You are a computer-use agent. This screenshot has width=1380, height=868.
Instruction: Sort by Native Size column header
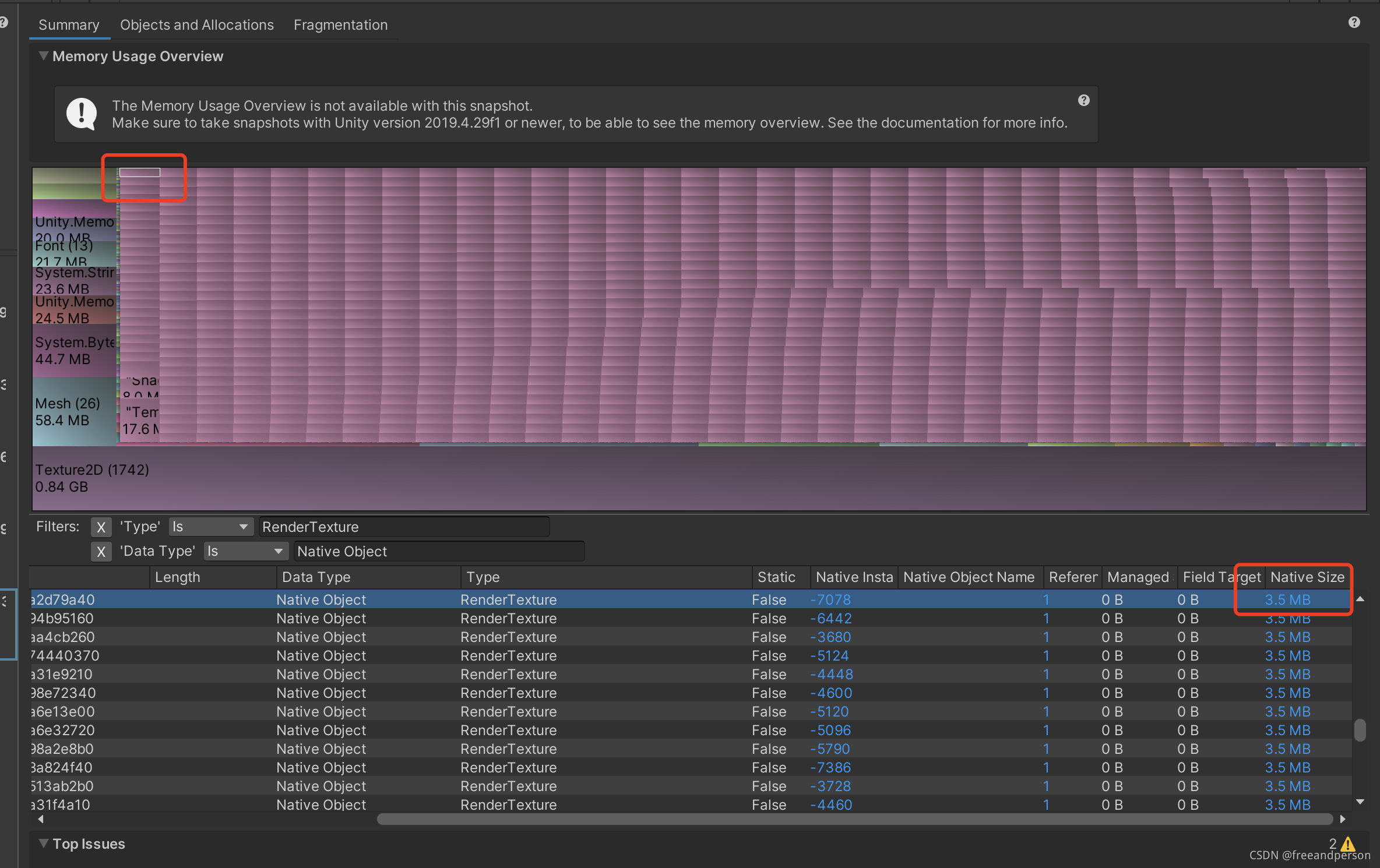coord(1307,577)
